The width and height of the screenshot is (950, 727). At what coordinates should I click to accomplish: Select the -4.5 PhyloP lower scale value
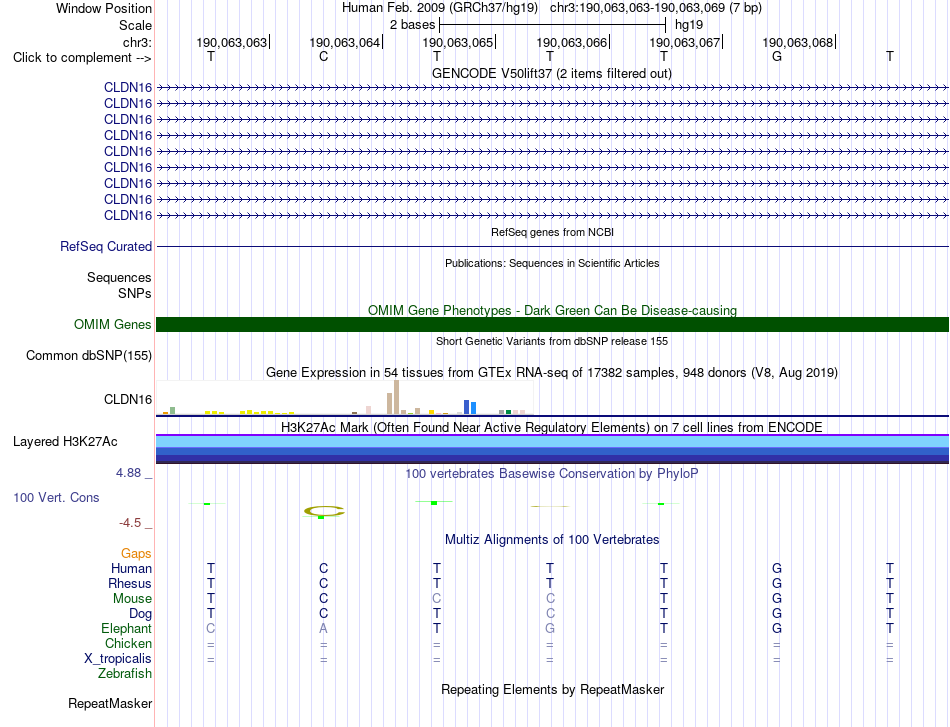[130, 522]
